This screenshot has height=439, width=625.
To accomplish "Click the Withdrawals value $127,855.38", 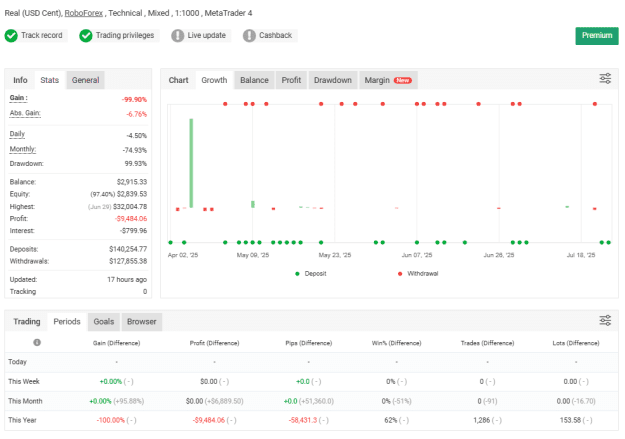I will tap(128, 261).
